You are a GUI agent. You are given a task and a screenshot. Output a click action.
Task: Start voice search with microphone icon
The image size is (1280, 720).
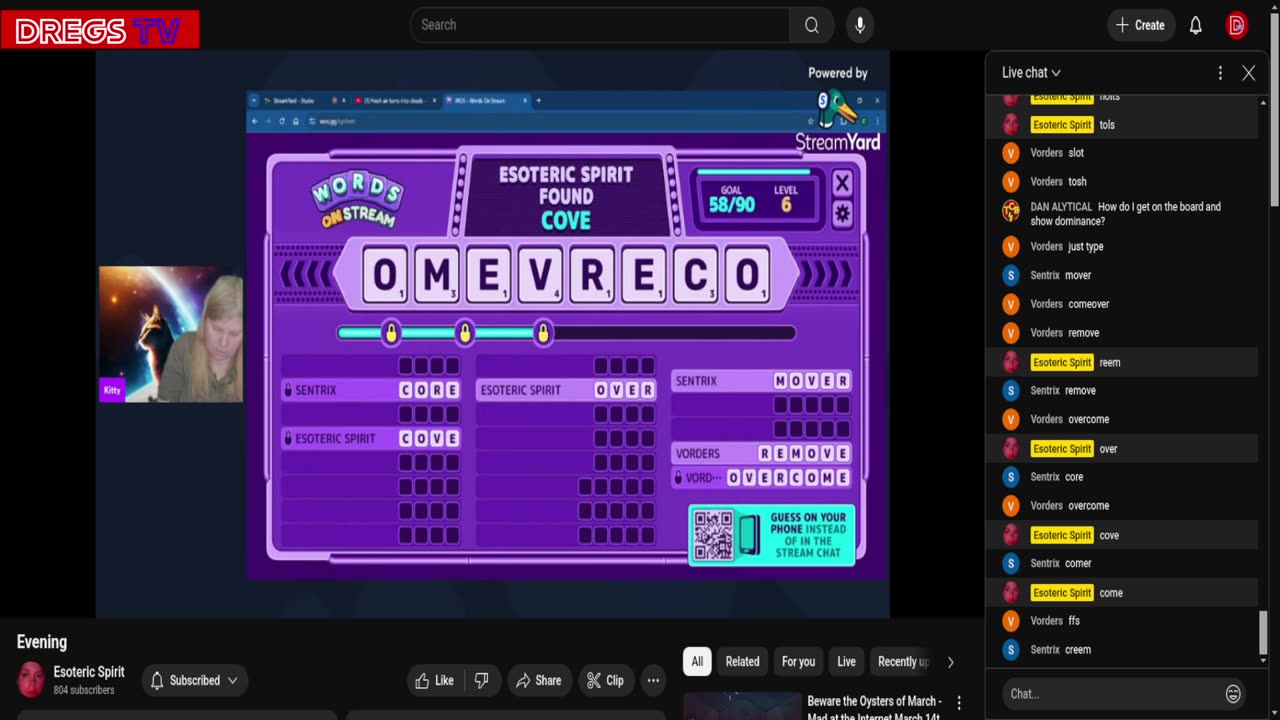click(859, 25)
